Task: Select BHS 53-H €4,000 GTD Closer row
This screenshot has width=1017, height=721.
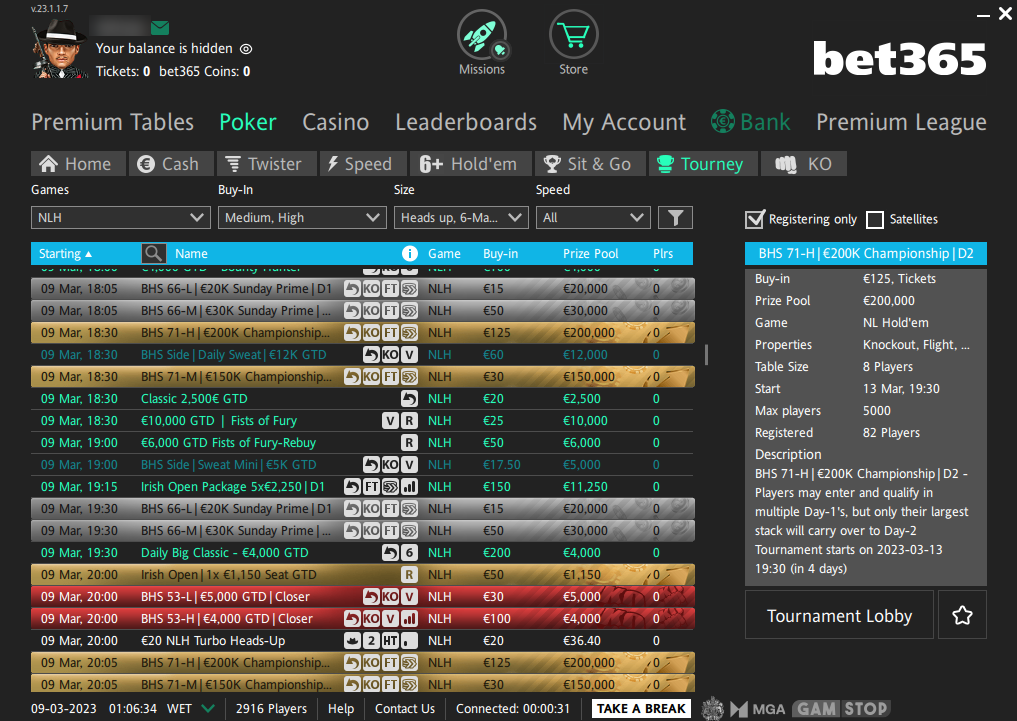Action: pyautogui.click(x=362, y=619)
